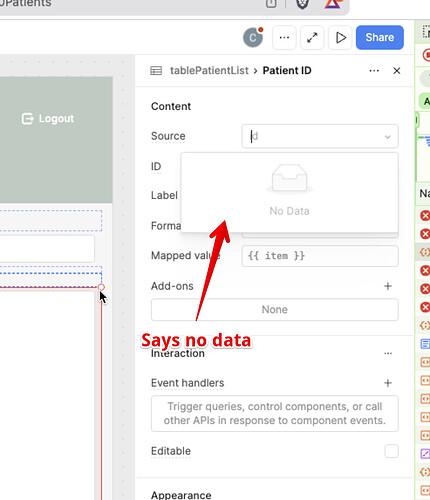Toggle fullscreen expand arrows icon
This screenshot has width=430, height=500.
312,38
